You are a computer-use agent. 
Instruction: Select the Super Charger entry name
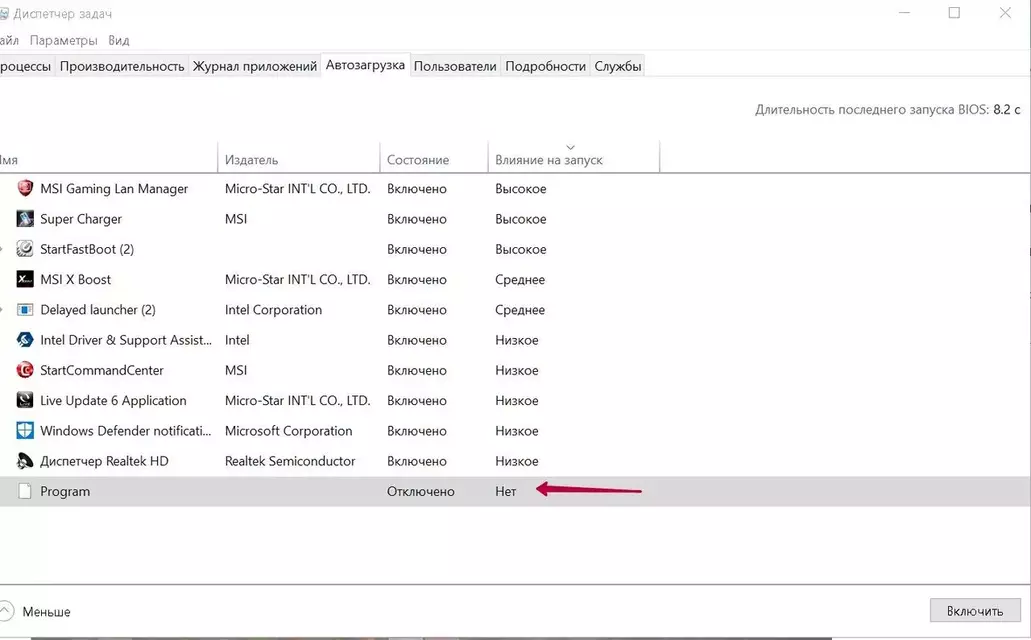pyautogui.click(x=81, y=219)
